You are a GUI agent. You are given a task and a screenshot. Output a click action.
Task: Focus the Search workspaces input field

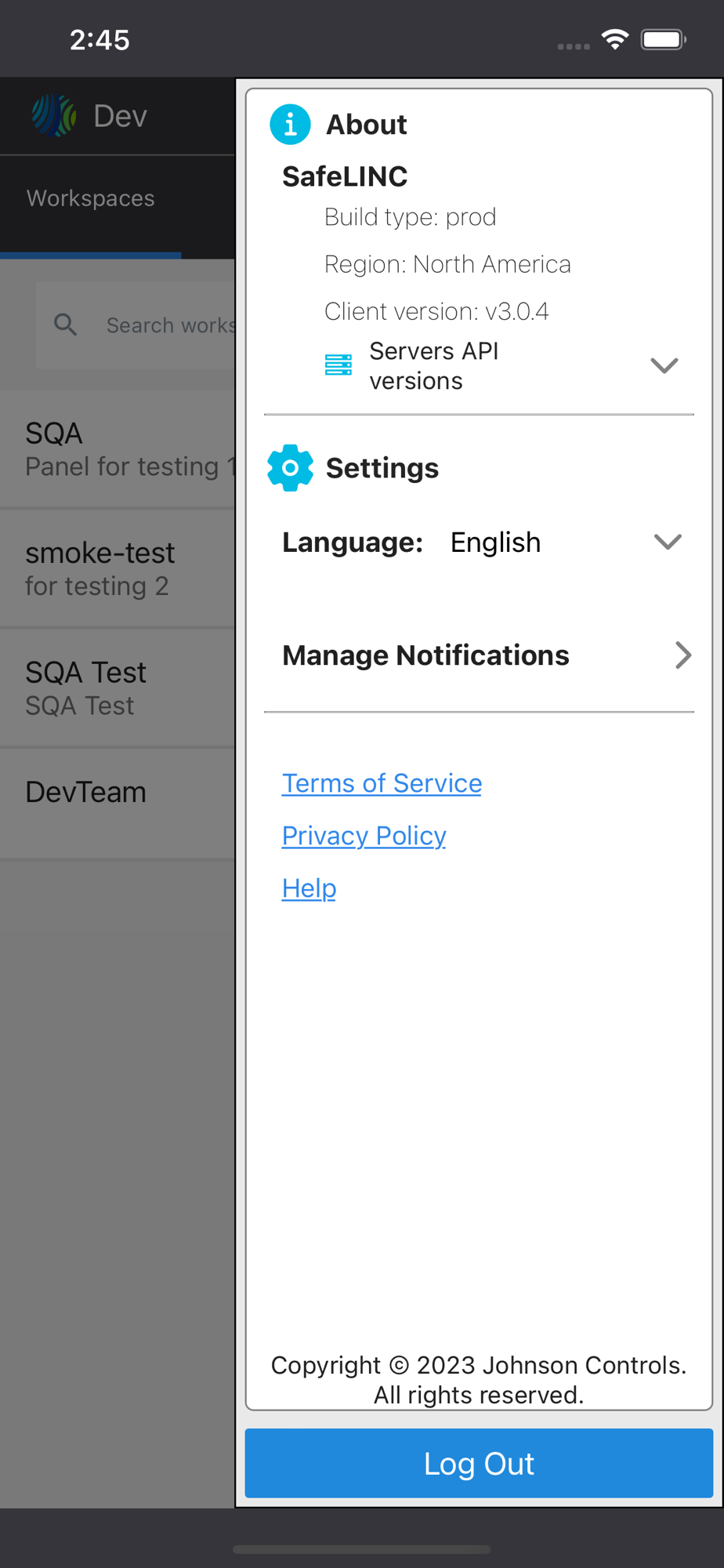169,325
